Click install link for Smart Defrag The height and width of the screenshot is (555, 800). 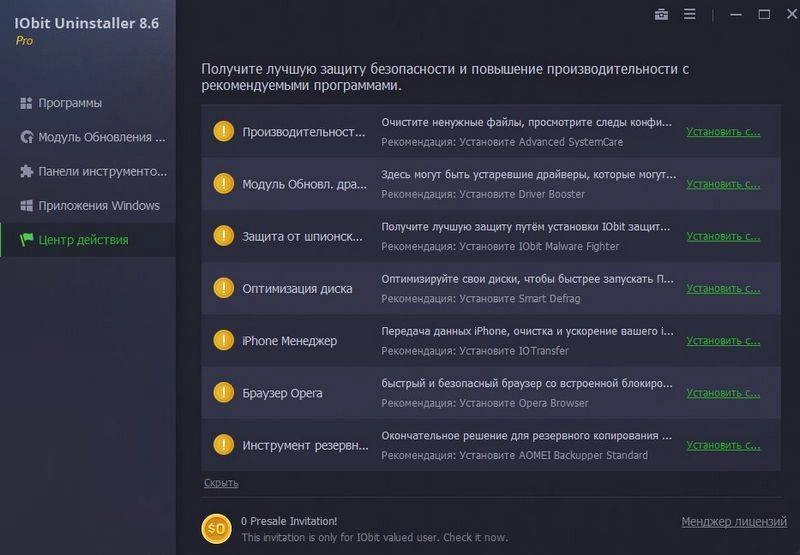click(x=723, y=289)
